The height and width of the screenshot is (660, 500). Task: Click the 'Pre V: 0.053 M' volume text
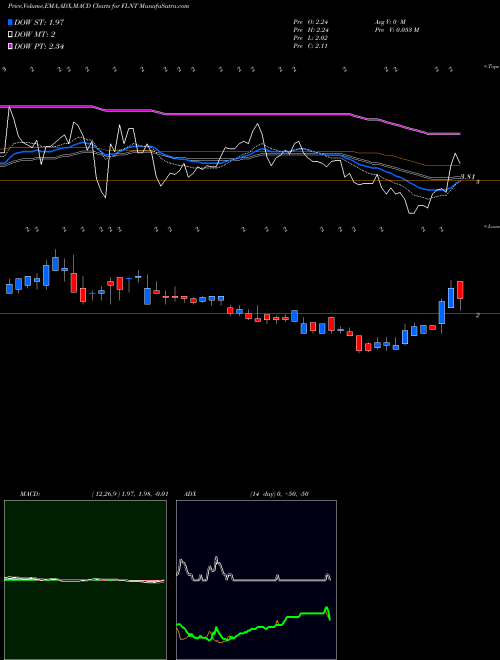tap(396, 30)
